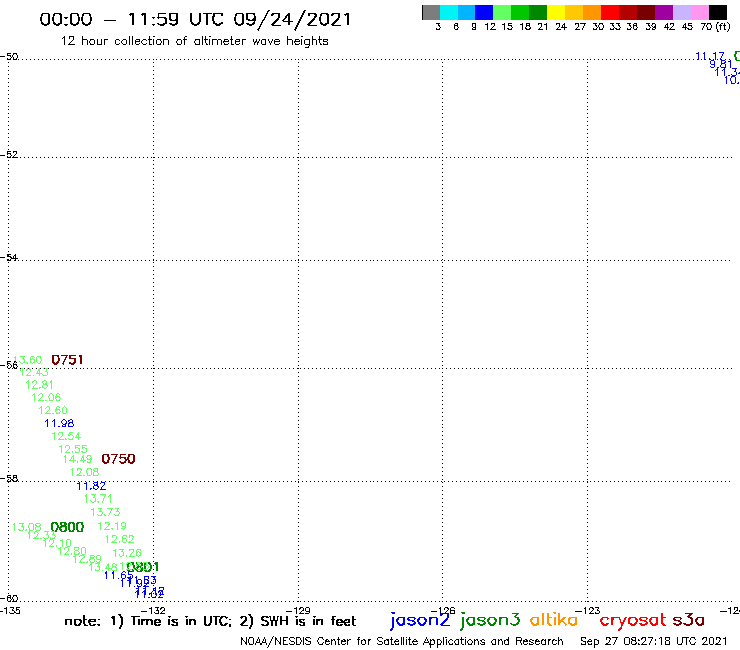Click the title '00:00 – 11:59 UTC 09/24/2021'
The height and width of the screenshot is (650, 740).
click(x=195, y=20)
